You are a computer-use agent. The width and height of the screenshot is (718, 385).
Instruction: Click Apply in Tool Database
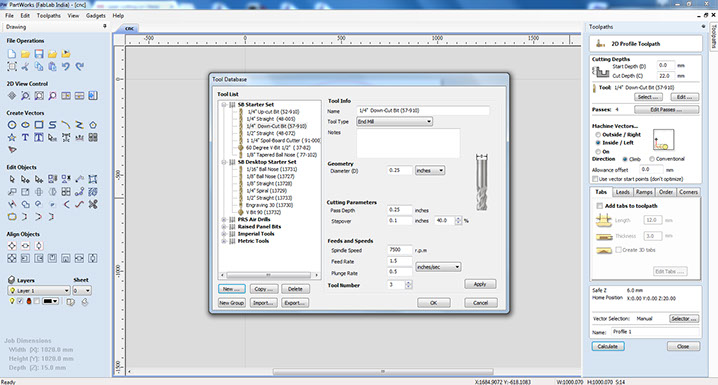coord(480,284)
